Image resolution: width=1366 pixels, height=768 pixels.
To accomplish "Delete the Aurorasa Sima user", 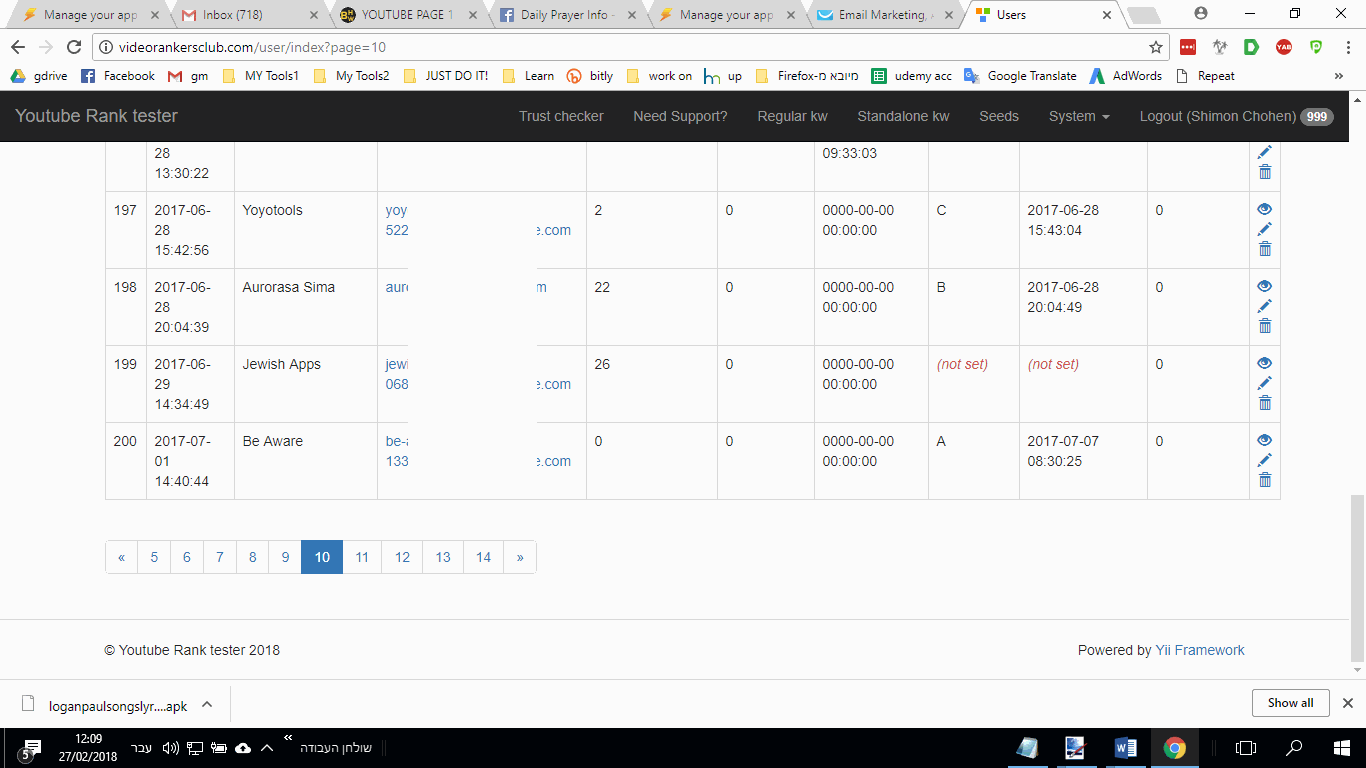I will click(x=1264, y=326).
